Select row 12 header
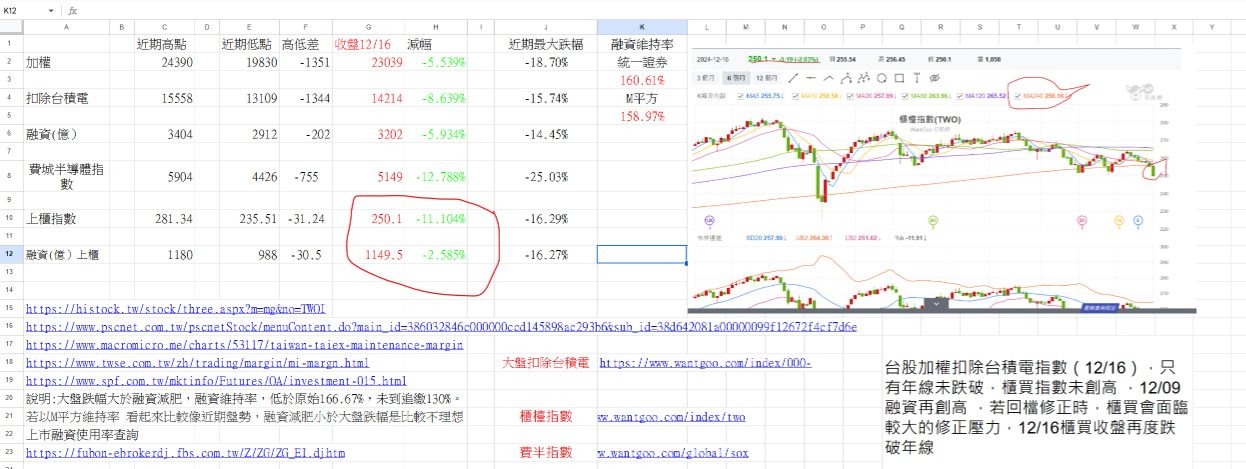The height and width of the screenshot is (469, 1246). click(11, 254)
